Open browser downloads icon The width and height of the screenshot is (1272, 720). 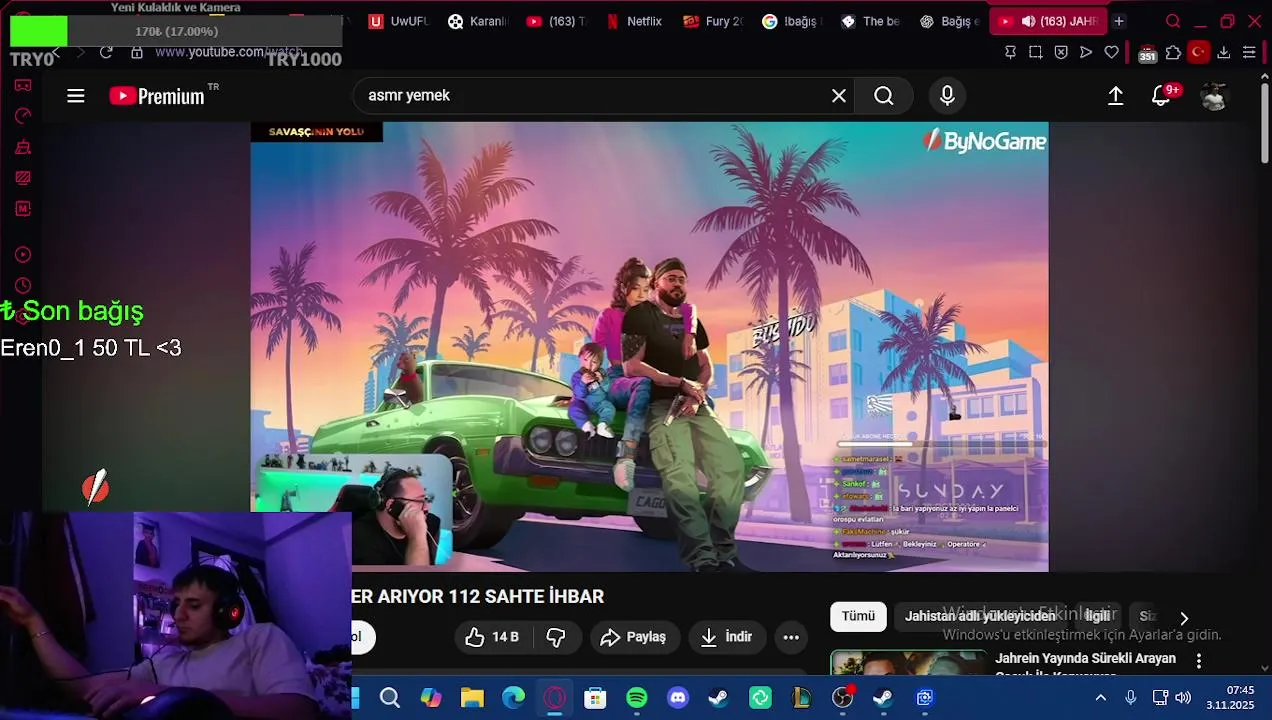(x=1223, y=52)
